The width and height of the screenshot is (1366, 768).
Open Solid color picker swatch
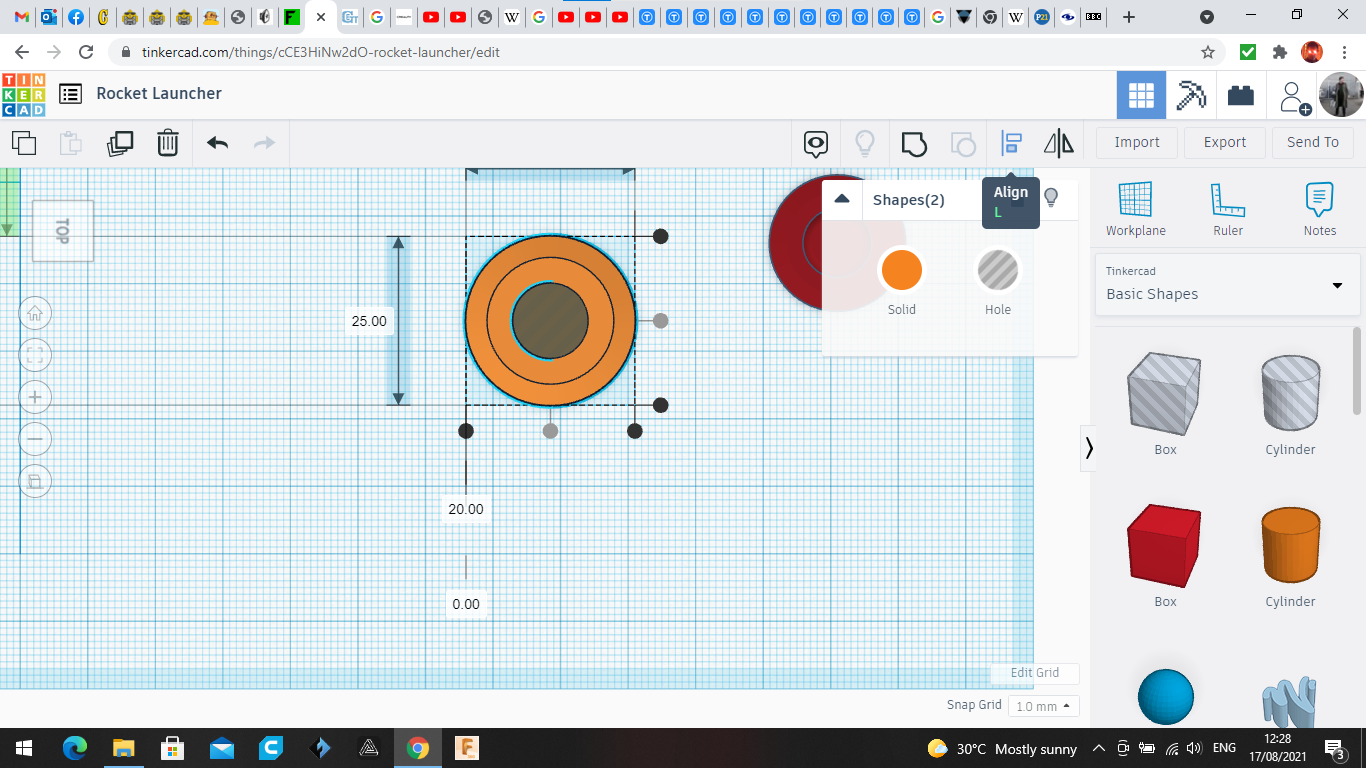(x=901, y=271)
